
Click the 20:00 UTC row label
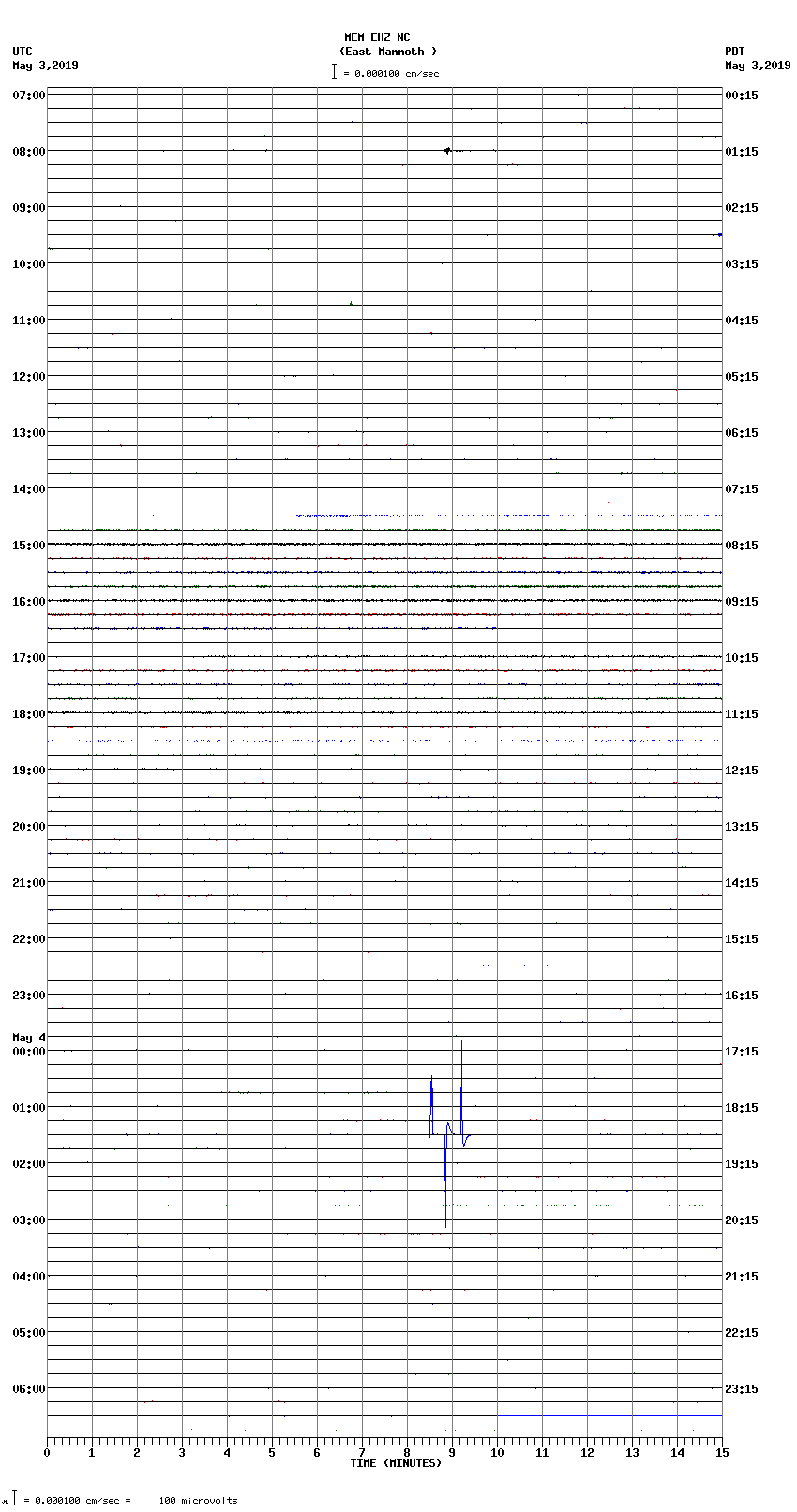click(29, 827)
